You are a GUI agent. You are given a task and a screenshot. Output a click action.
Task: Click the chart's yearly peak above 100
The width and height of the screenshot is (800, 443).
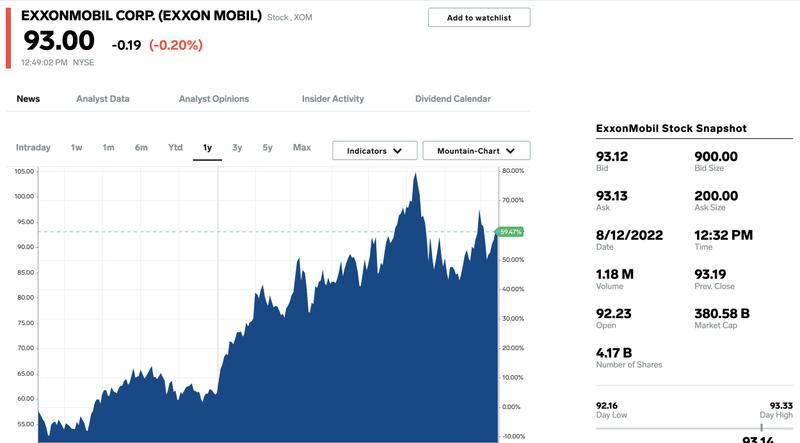[415, 176]
